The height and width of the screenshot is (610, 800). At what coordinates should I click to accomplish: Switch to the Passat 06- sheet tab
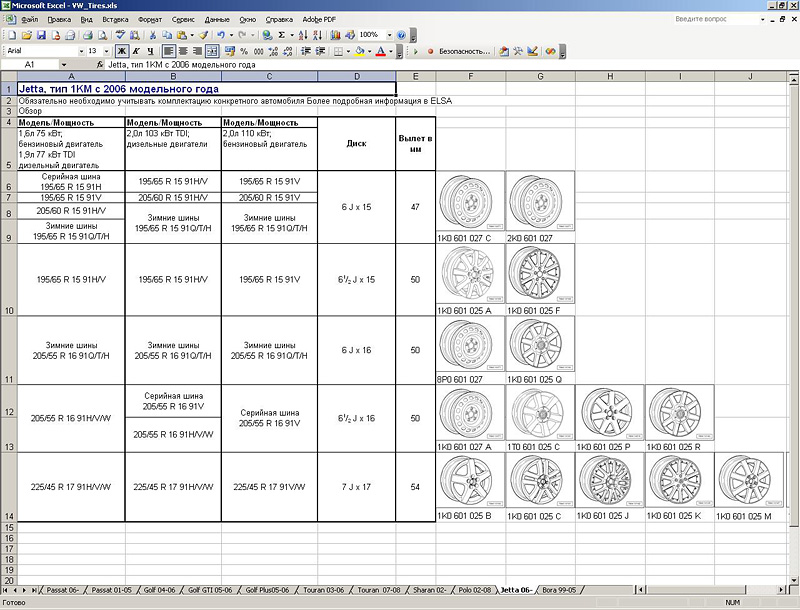tap(63, 590)
